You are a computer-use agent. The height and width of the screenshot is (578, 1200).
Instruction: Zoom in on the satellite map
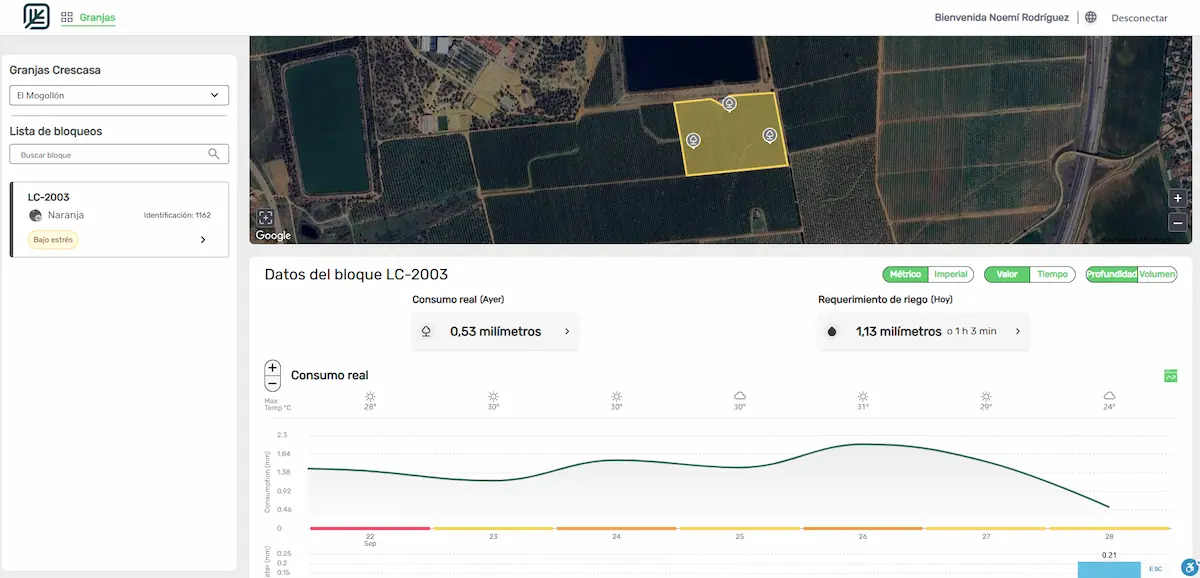pyautogui.click(x=1178, y=199)
